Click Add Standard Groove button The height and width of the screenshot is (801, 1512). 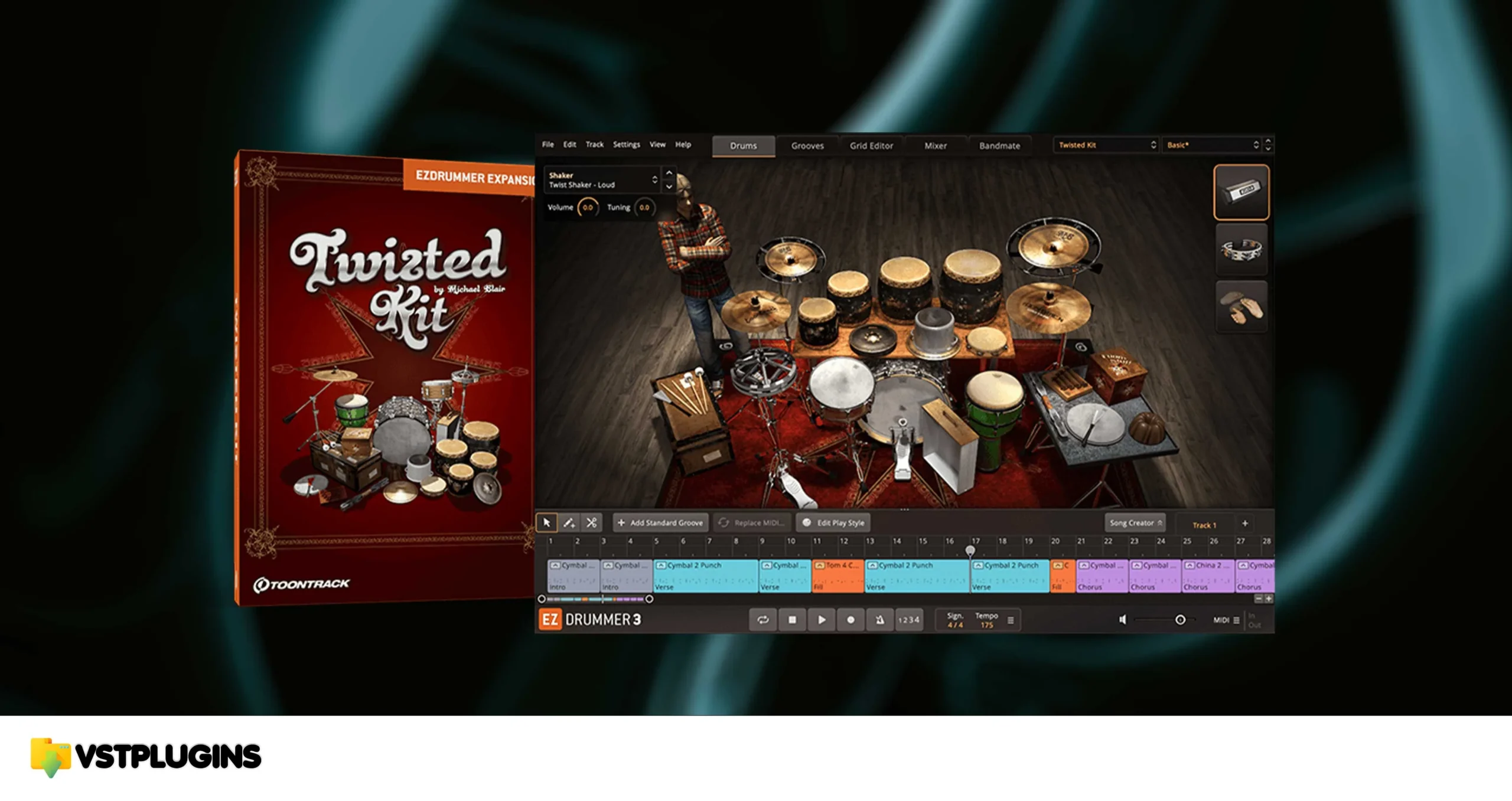660,523
